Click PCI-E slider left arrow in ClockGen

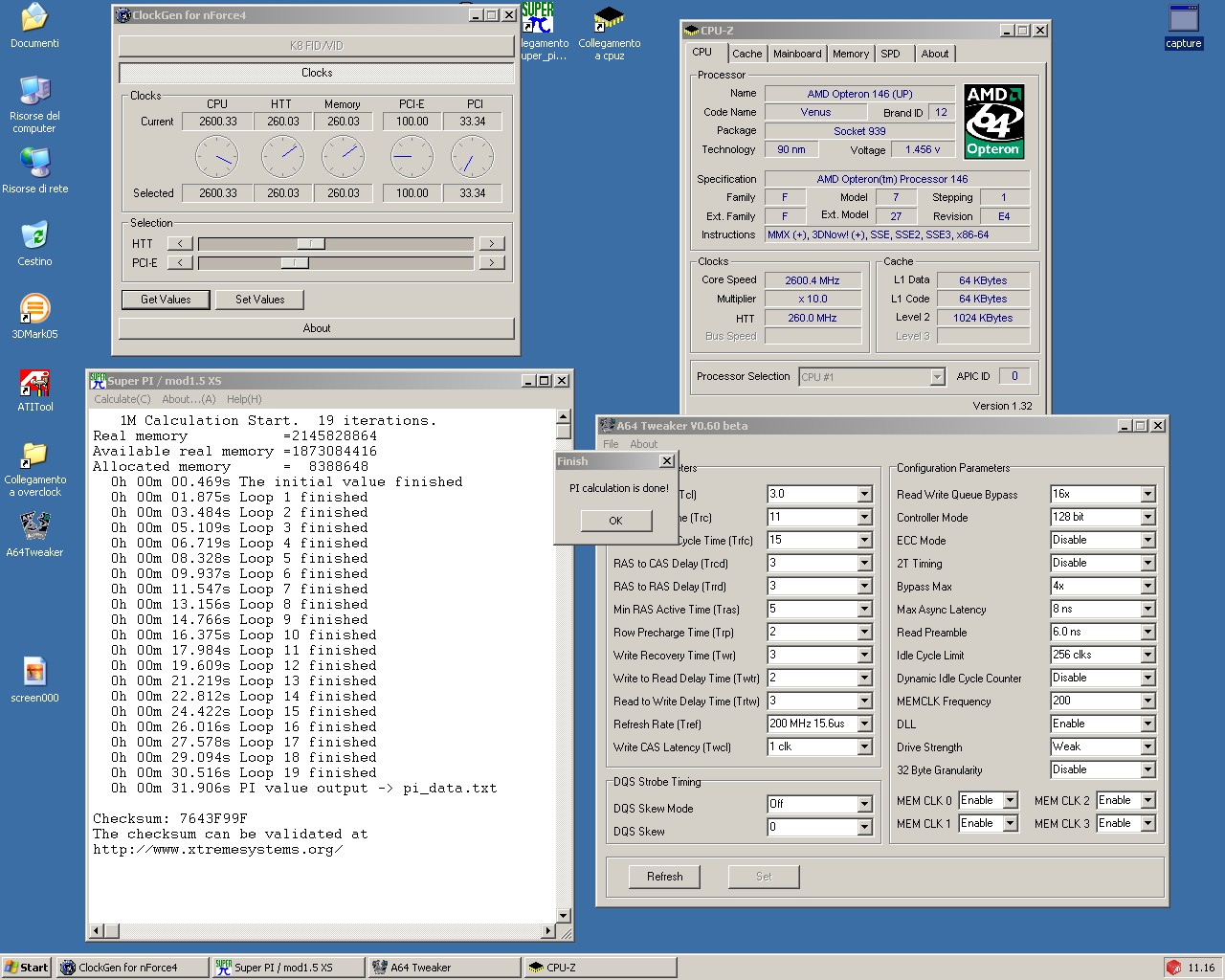pos(180,262)
